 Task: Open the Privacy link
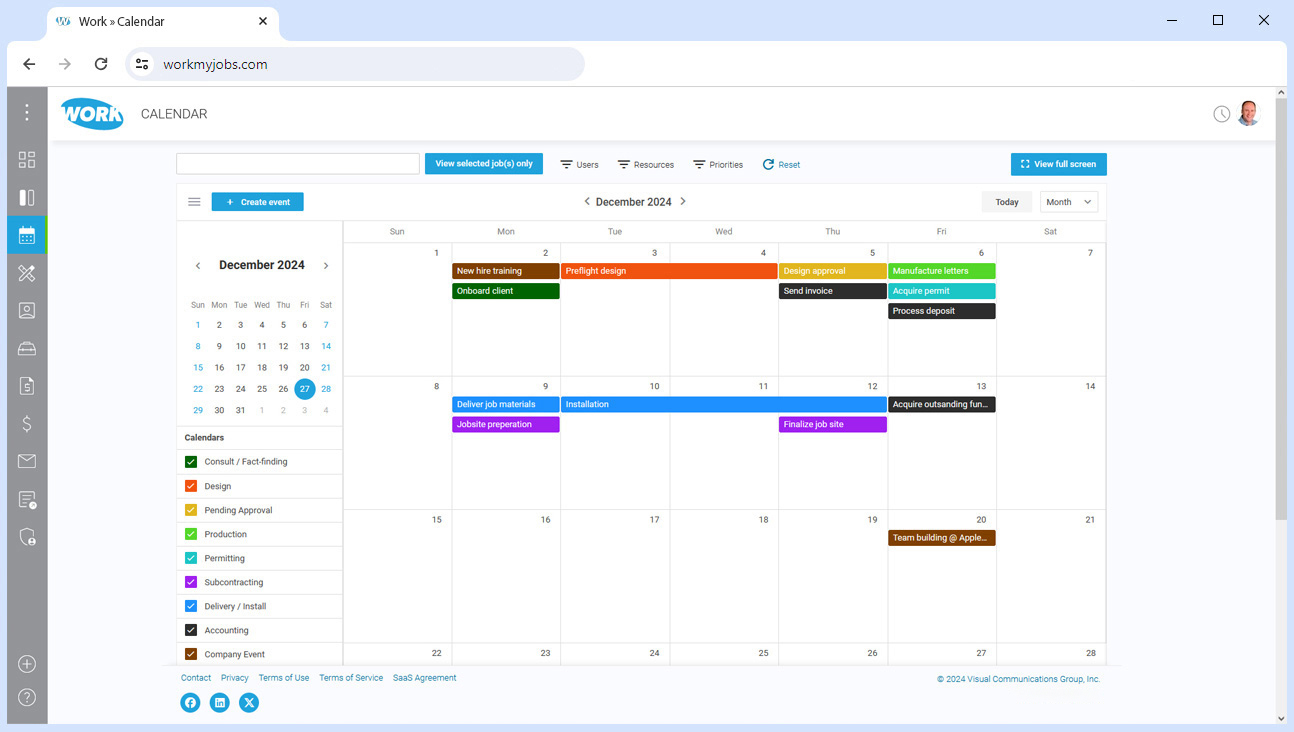(235, 678)
